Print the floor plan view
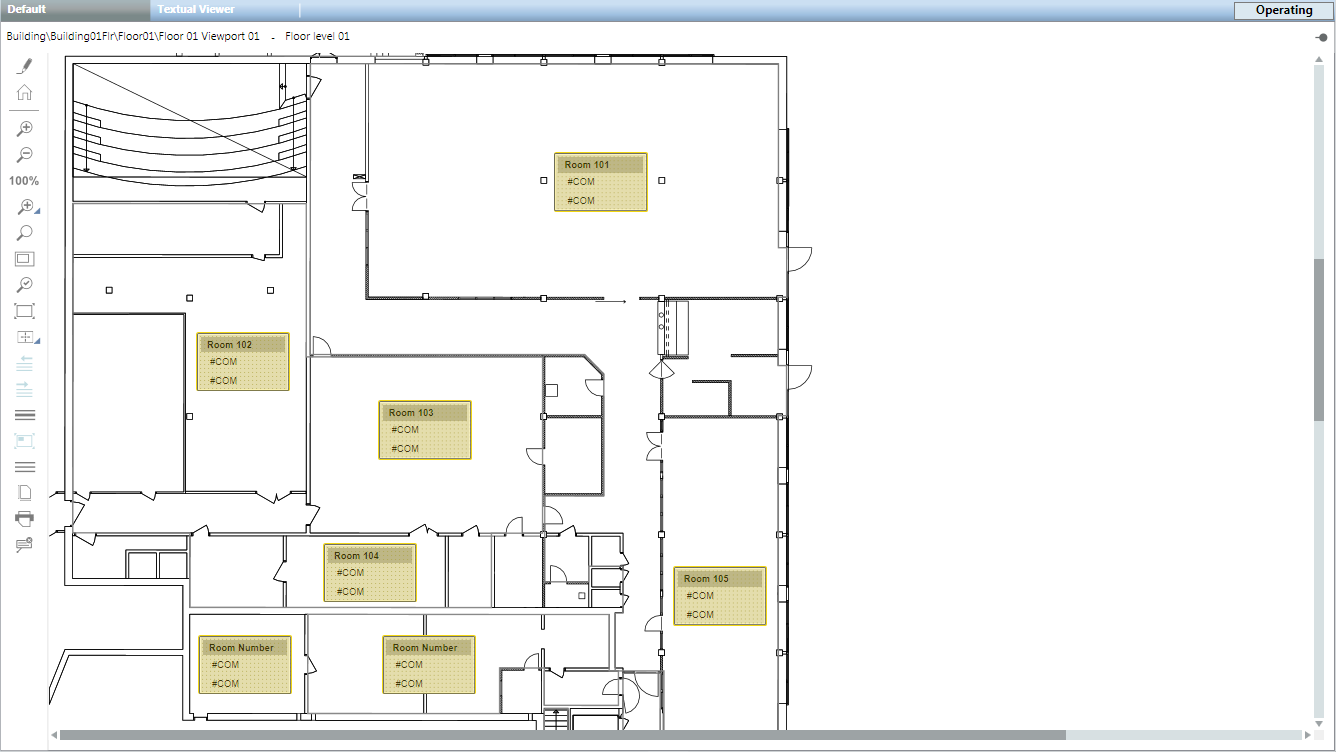1336x752 pixels. tap(24, 518)
